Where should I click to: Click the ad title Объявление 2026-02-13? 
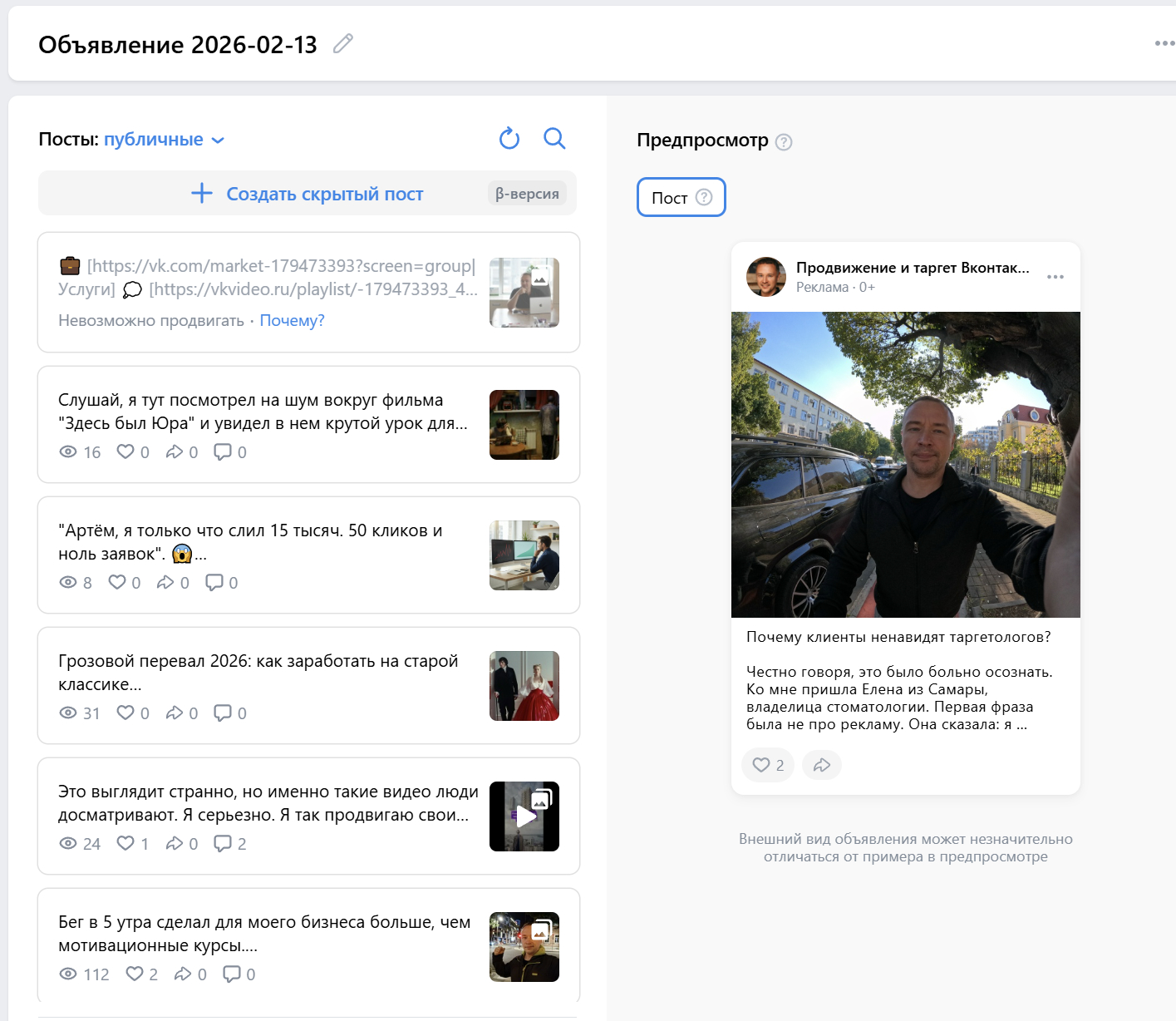(178, 44)
